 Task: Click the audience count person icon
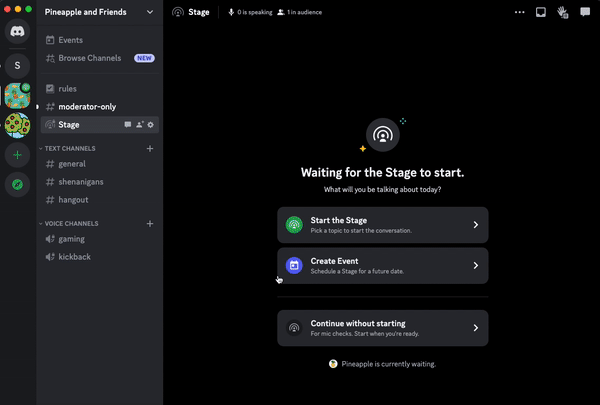(x=281, y=12)
